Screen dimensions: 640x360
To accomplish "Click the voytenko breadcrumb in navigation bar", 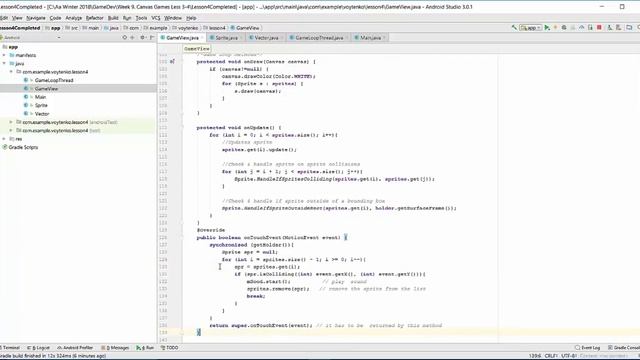I will click(x=185, y=28).
